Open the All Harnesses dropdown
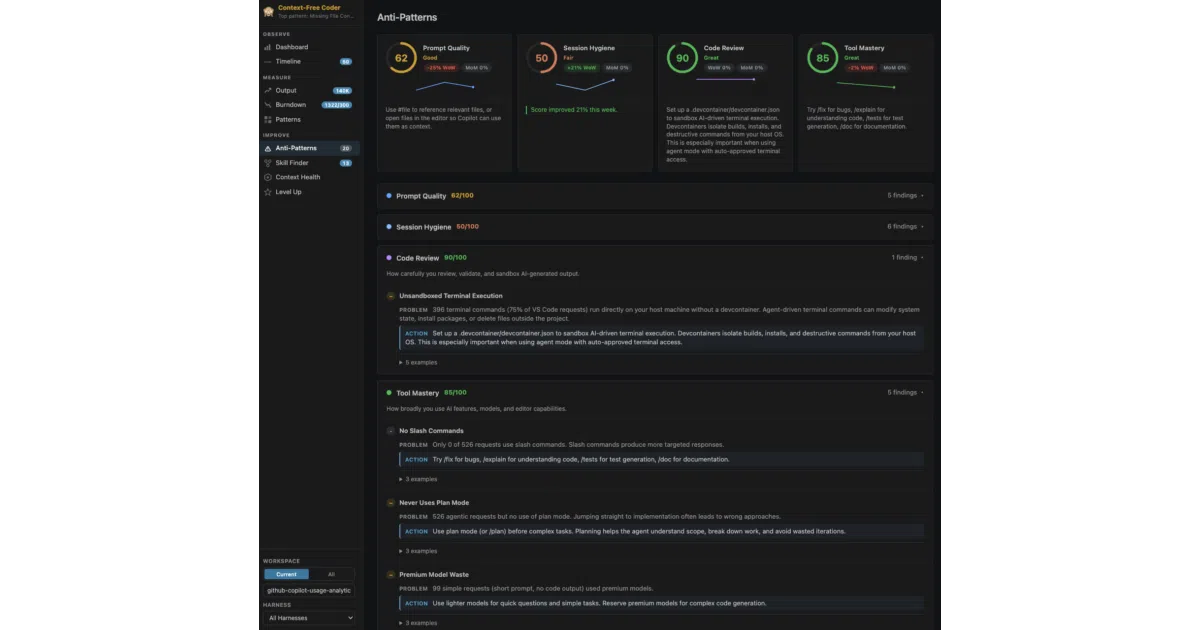 [309, 618]
